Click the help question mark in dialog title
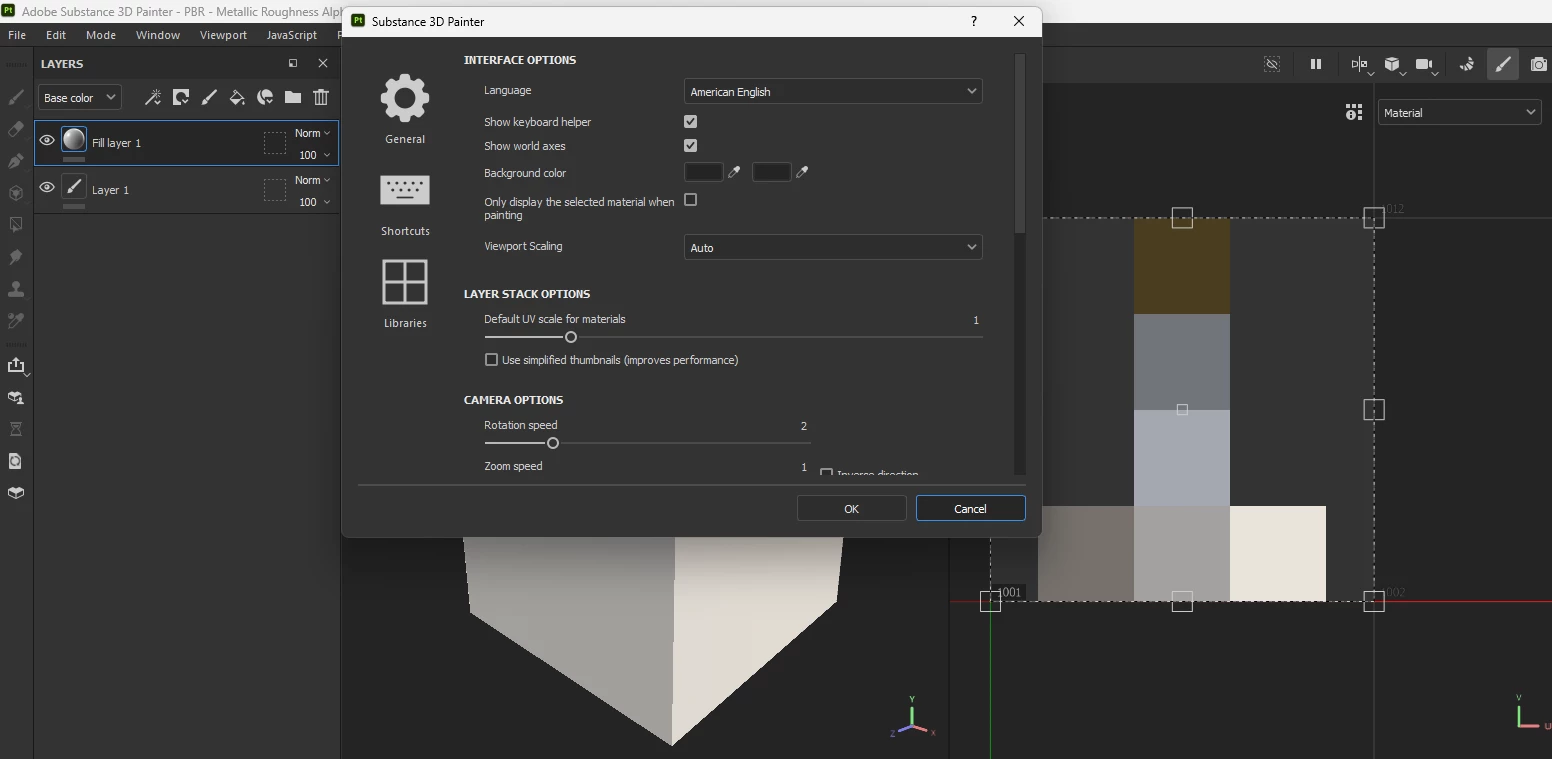This screenshot has width=1552, height=759. point(973,21)
